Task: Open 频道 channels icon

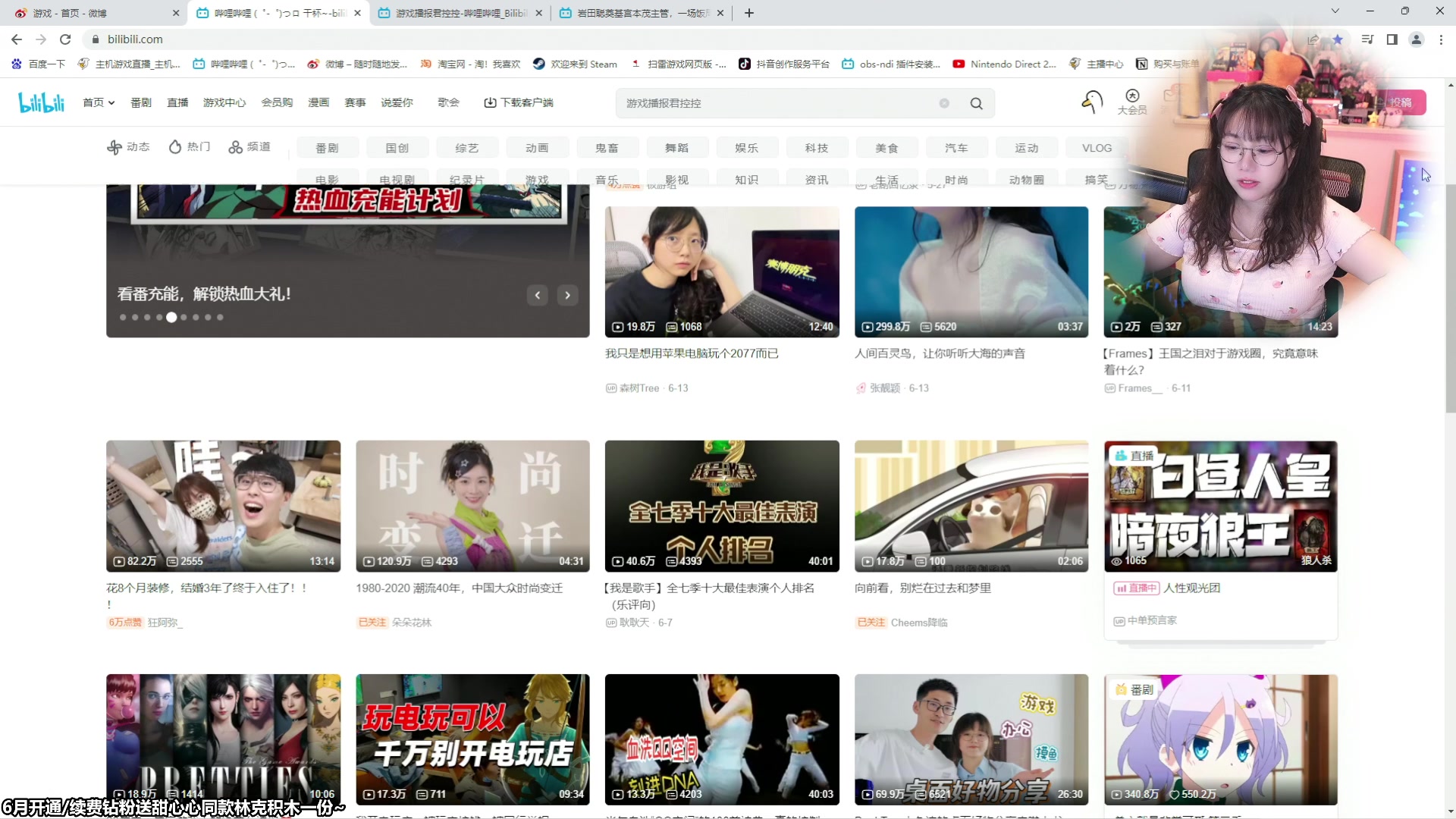Action: 249,147
